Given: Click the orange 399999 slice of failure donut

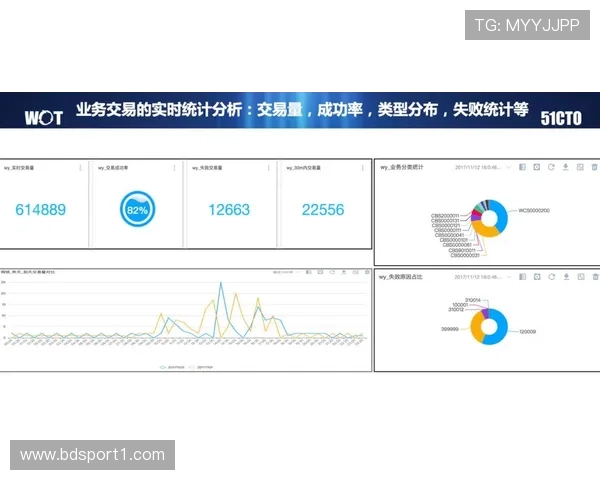Looking at the screenshot, I should [476, 328].
